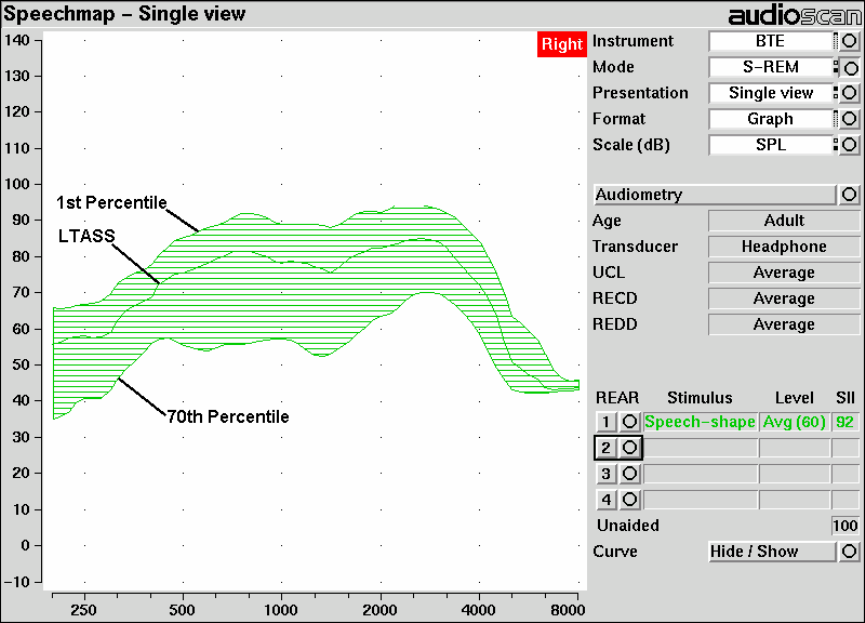Select REAR test 4 button
The height and width of the screenshot is (623, 865).
click(606, 499)
